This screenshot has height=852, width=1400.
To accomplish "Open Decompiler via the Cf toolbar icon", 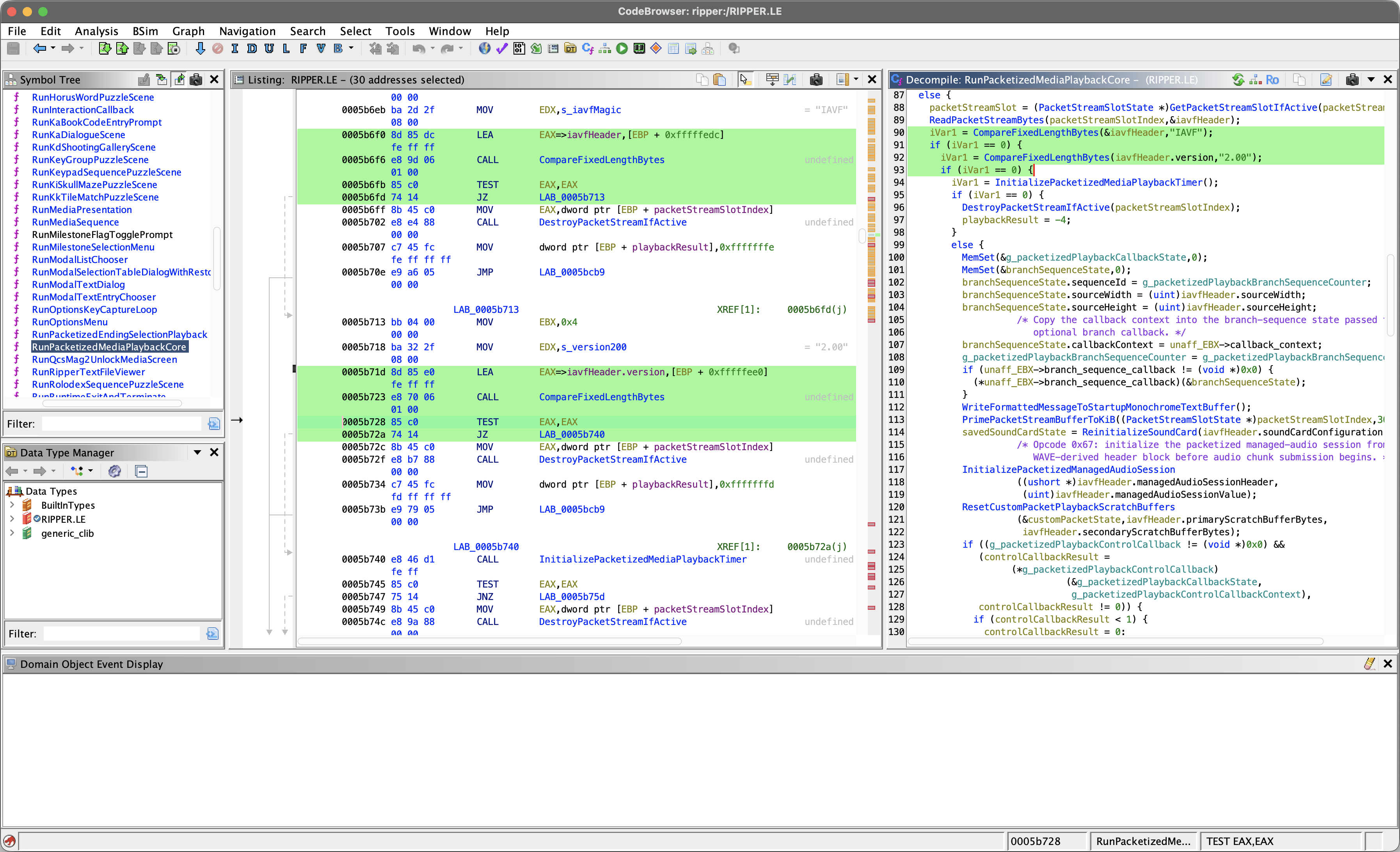I will click(588, 49).
